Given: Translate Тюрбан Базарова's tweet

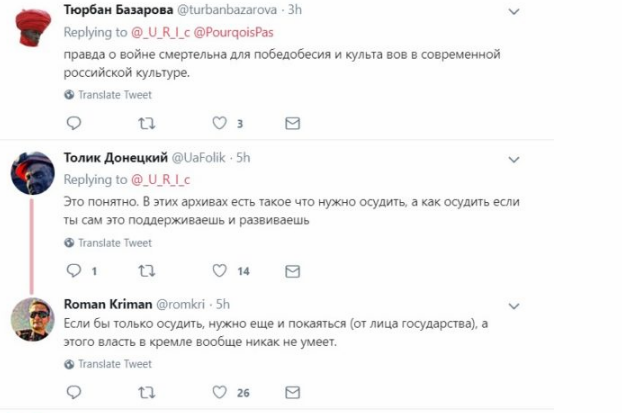Looking at the screenshot, I should coord(114,95).
